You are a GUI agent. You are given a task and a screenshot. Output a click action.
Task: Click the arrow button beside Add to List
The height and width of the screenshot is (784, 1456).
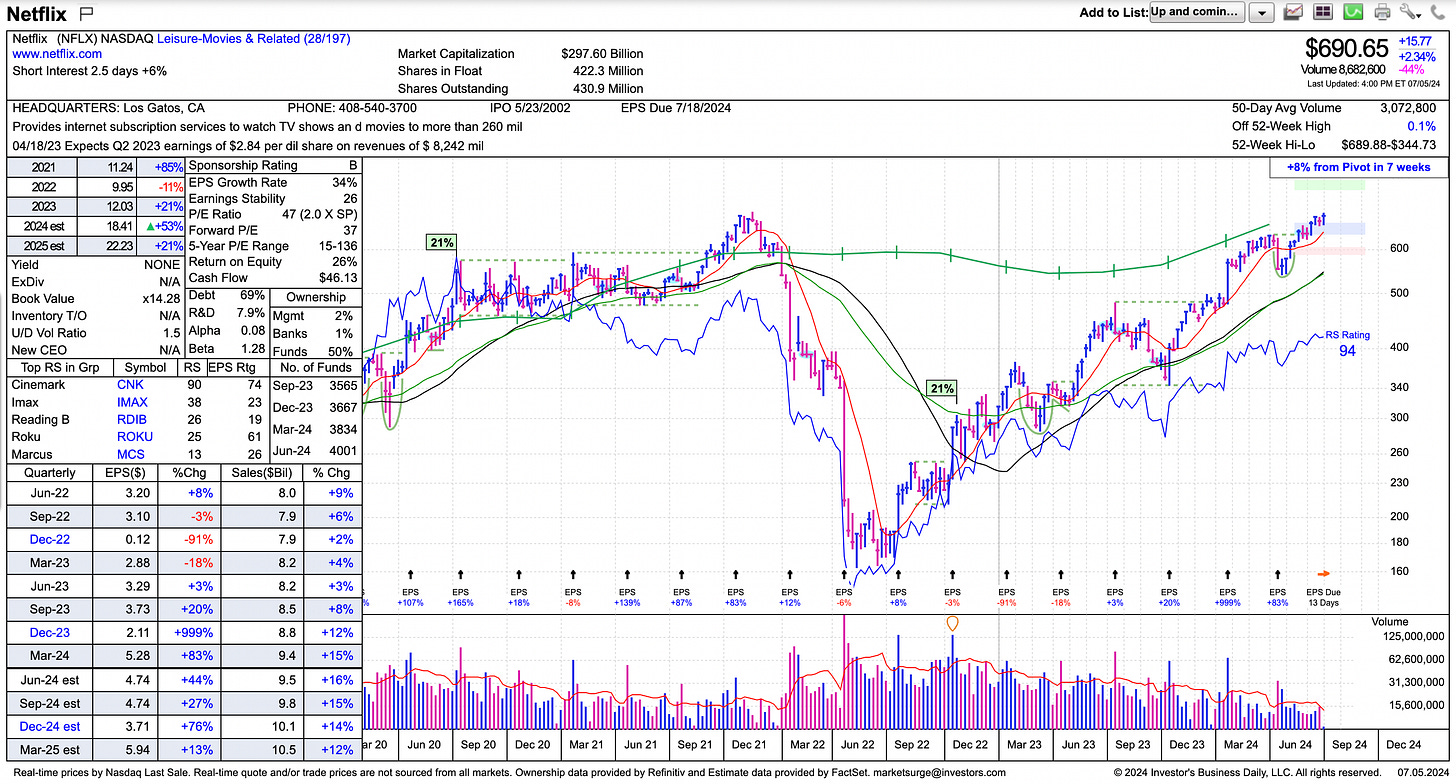pyautogui.click(x=1262, y=12)
